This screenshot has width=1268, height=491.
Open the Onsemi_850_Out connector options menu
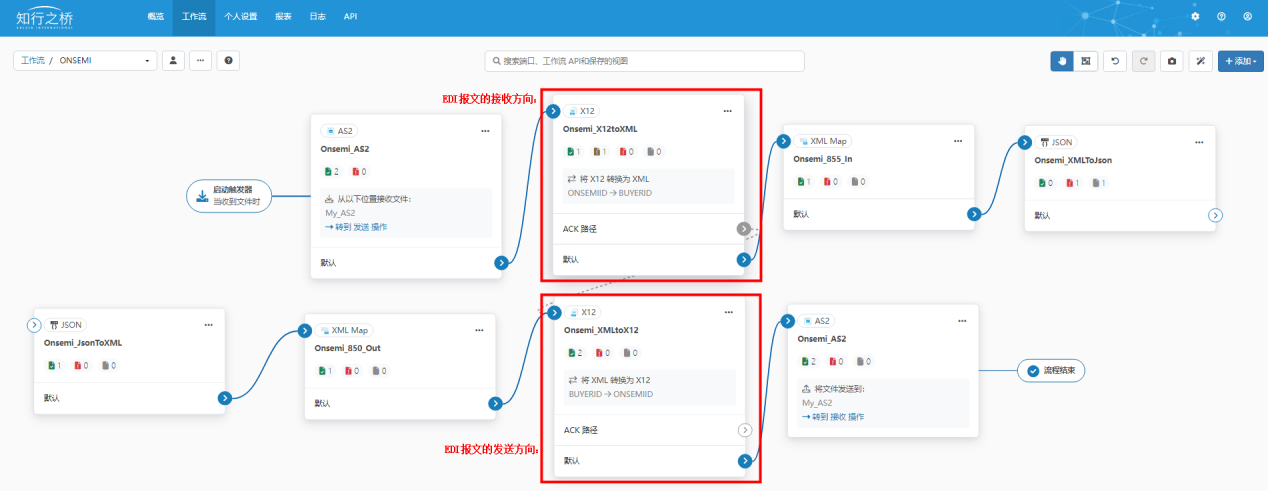481,330
